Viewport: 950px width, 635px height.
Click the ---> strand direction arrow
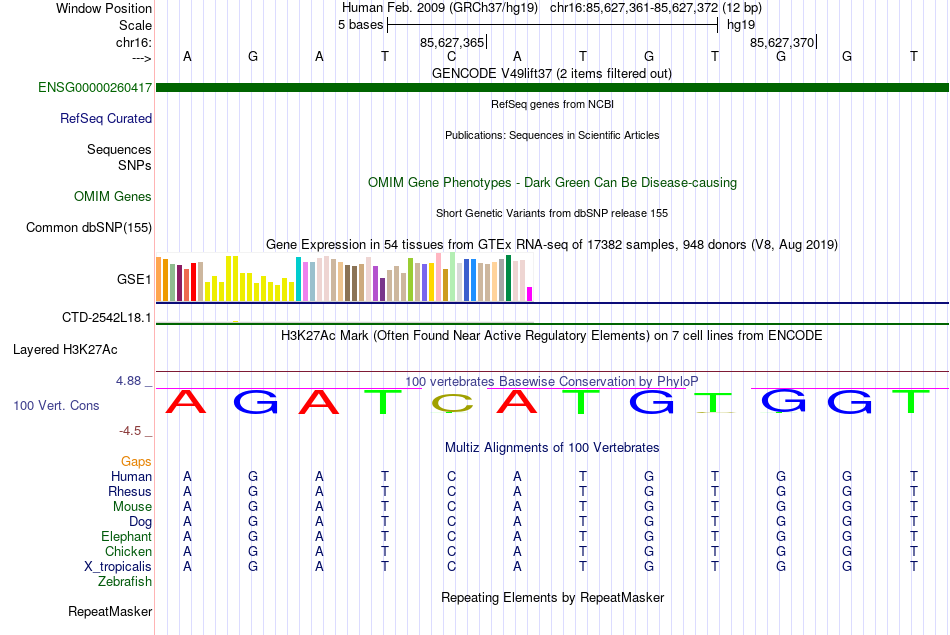coord(141,58)
